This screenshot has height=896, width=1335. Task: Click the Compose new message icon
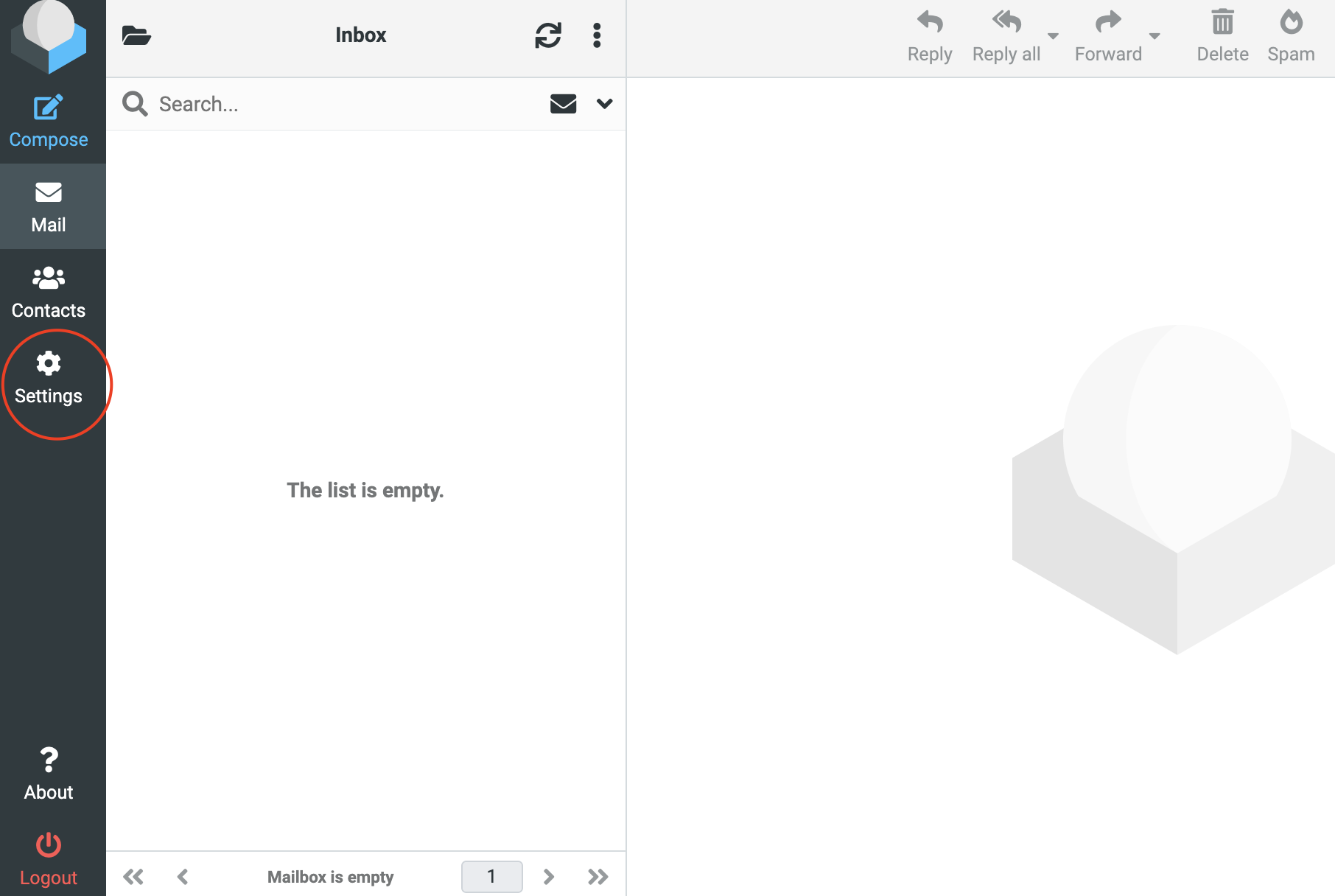click(x=49, y=109)
